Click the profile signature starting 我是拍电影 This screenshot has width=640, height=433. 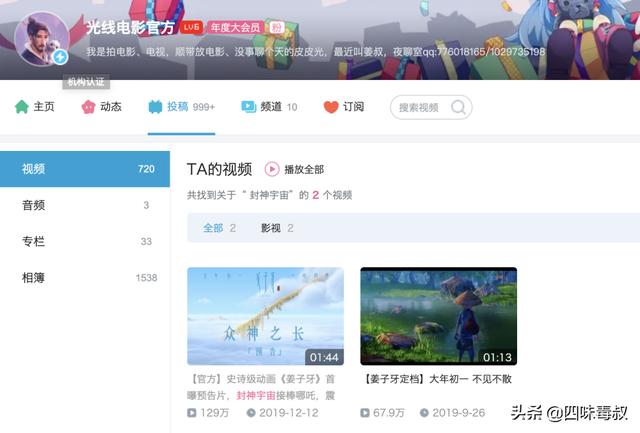[x=315, y=52]
